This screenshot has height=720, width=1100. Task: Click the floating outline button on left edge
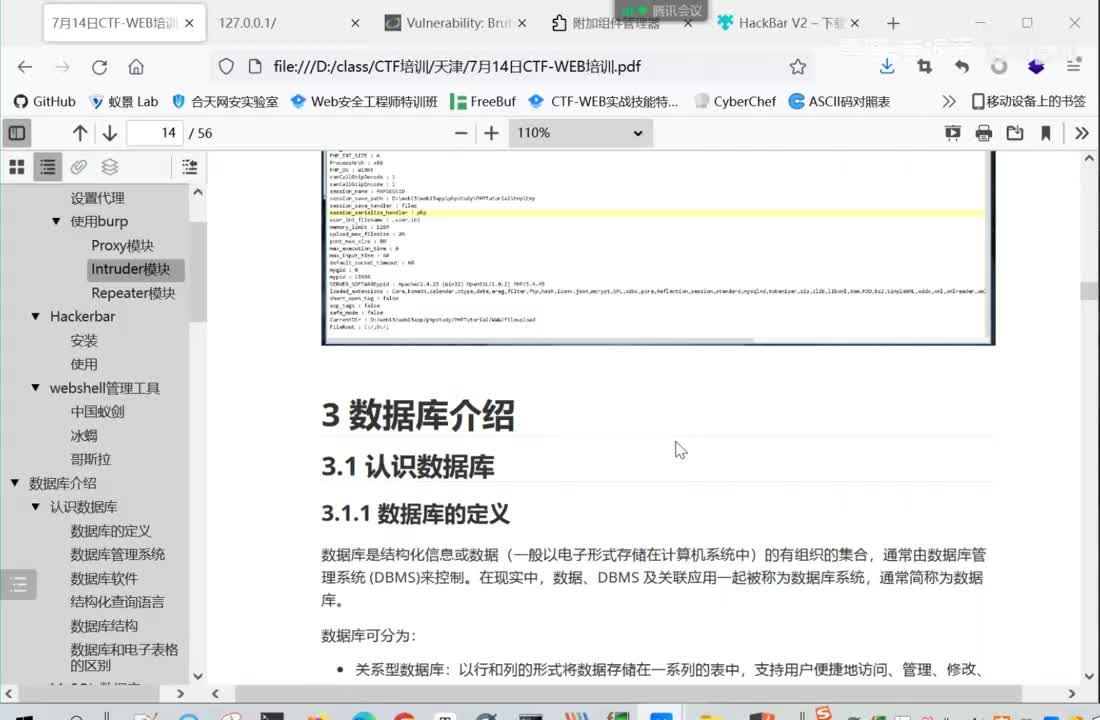click(x=18, y=584)
